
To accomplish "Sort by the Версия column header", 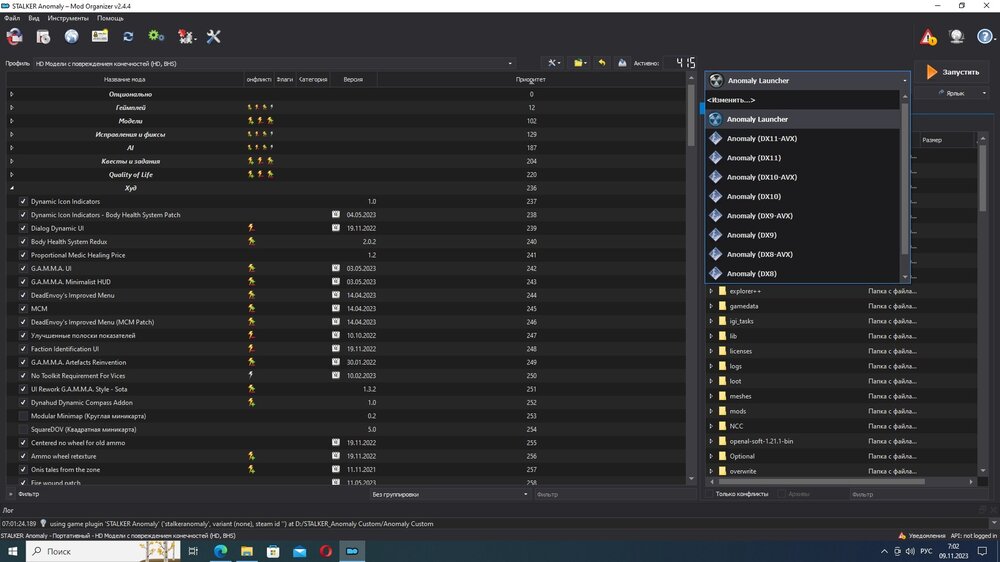I will [353, 80].
